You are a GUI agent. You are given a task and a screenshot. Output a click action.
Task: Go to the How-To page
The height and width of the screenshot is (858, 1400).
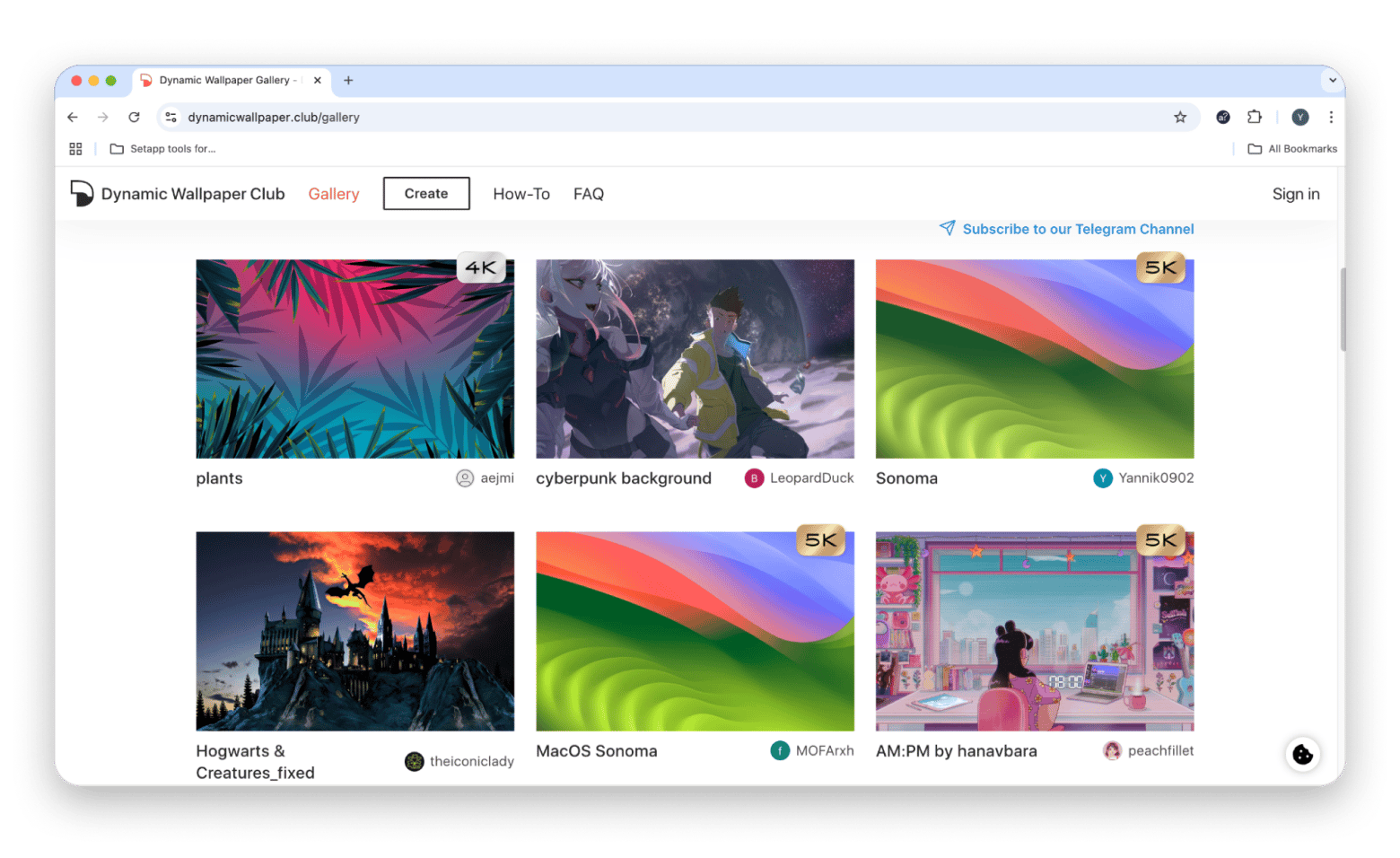521,194
